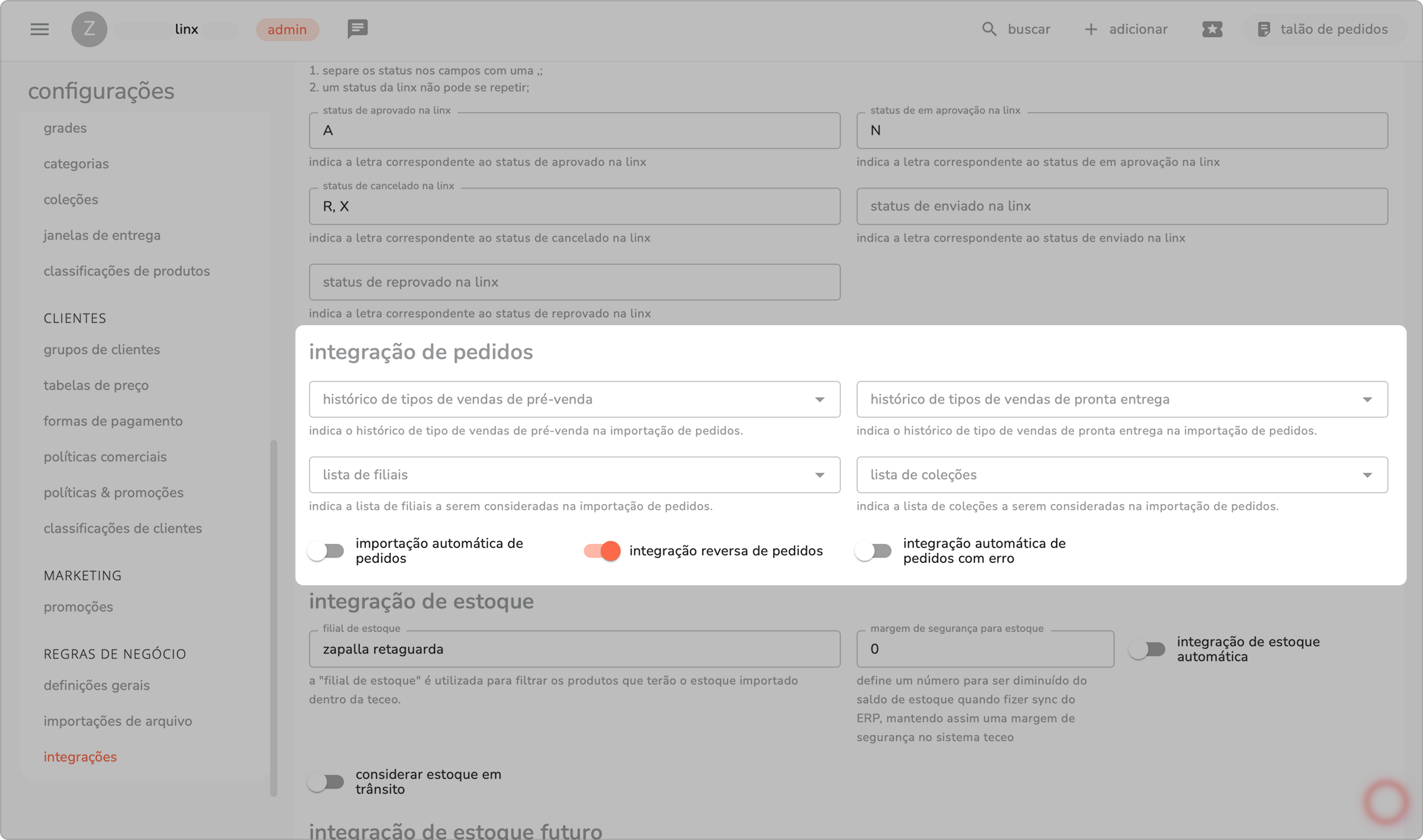Go to políticas comerciais settings
The image size is (1423, 840).
pyautogui.click(x=105, y=457)
